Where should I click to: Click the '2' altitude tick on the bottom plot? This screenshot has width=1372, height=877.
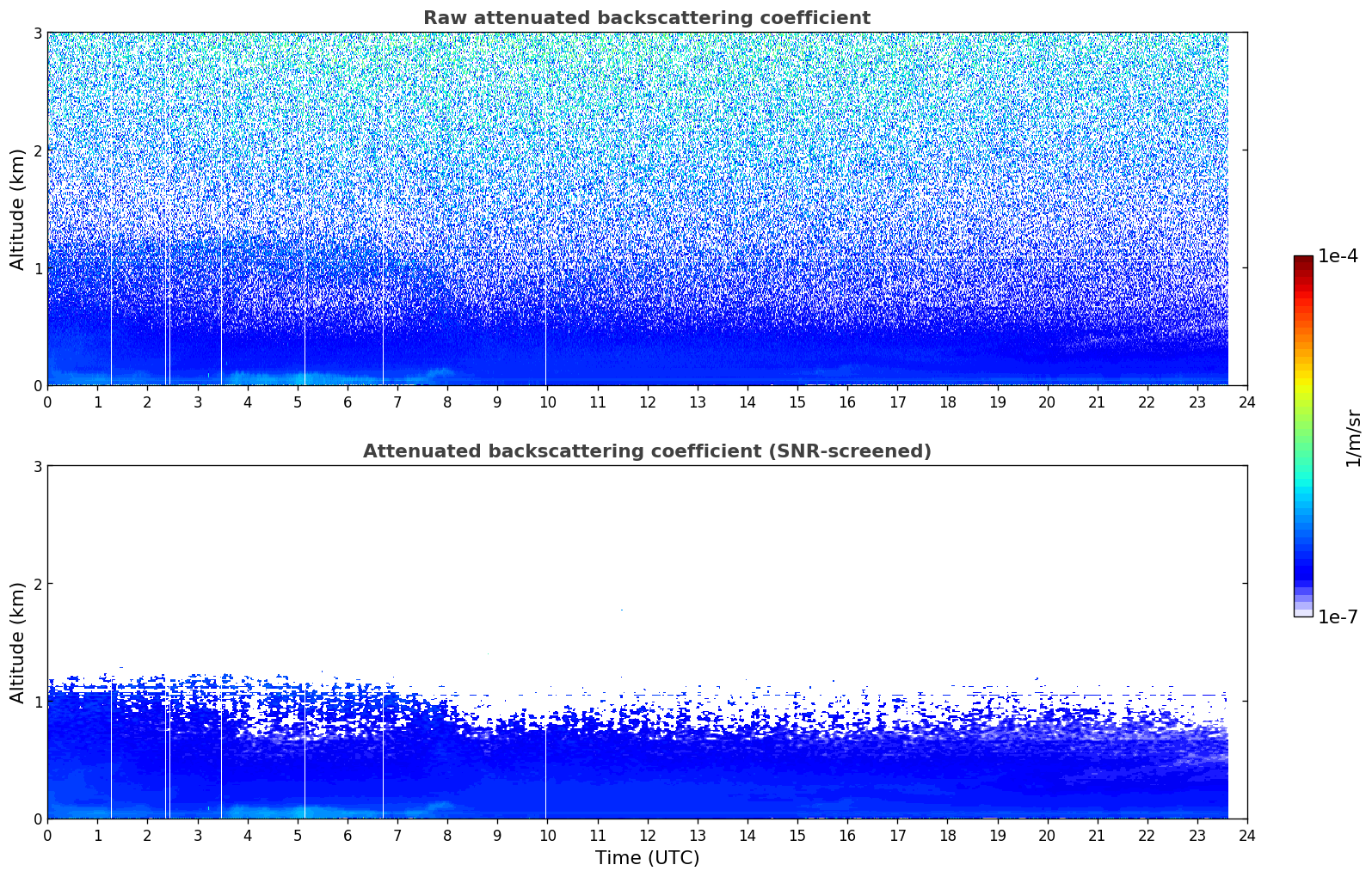(37, 584)
